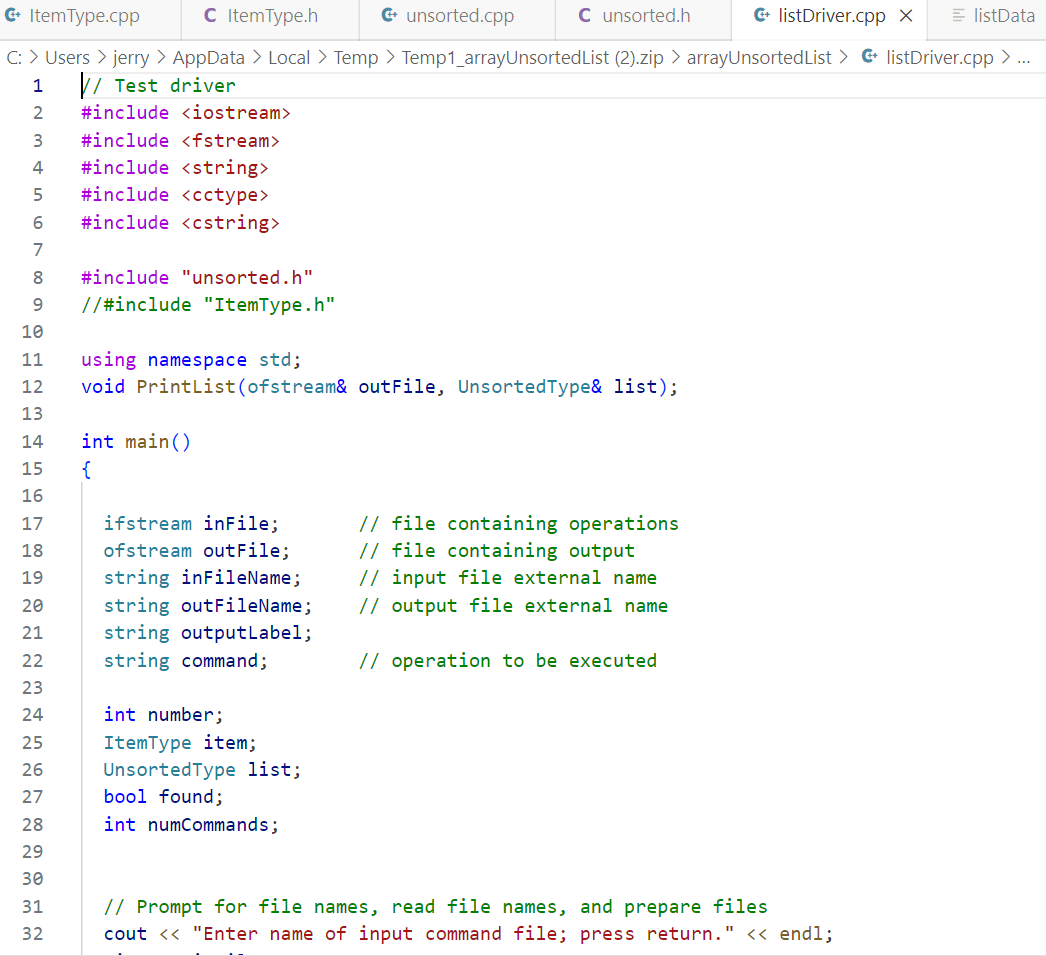Select the arrayUnsortedList breadcrumb folder

point(759,58)
